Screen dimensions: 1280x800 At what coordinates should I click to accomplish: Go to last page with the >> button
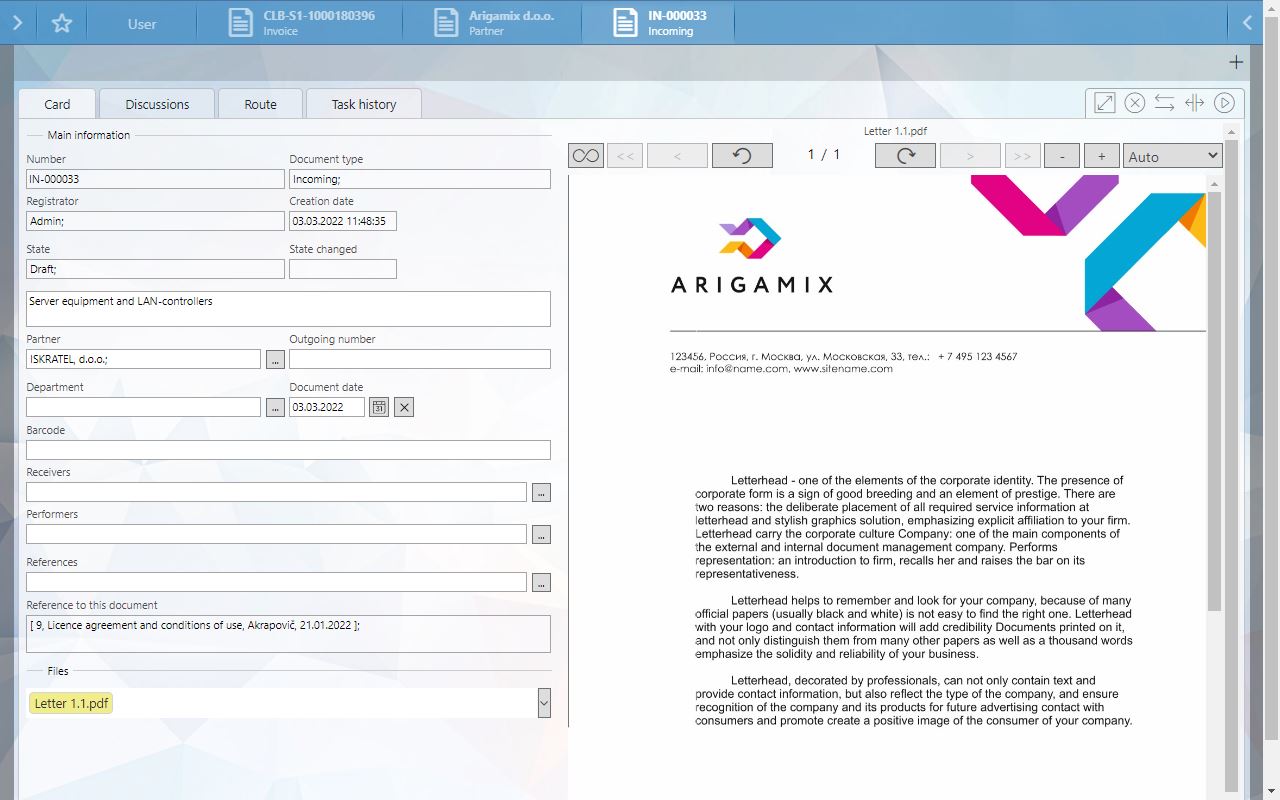(1022, 155)
